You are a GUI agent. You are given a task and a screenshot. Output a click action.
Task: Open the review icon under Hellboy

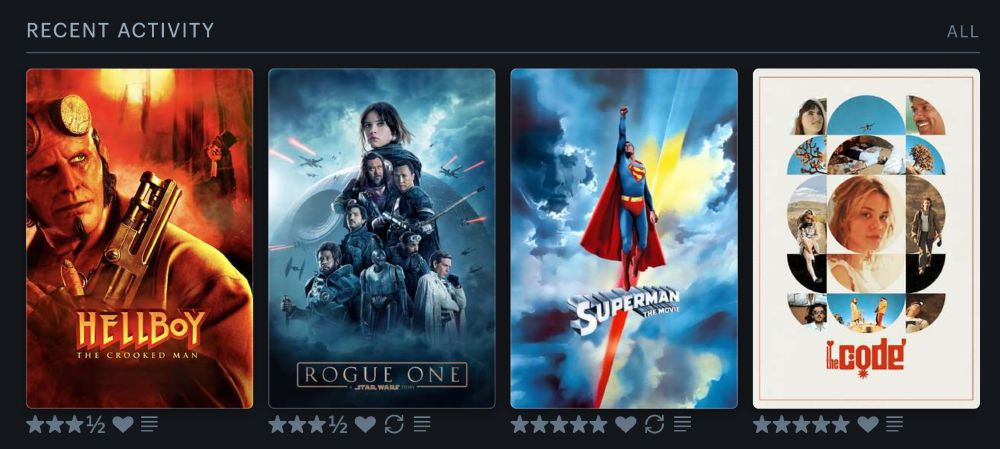point(149,424)
